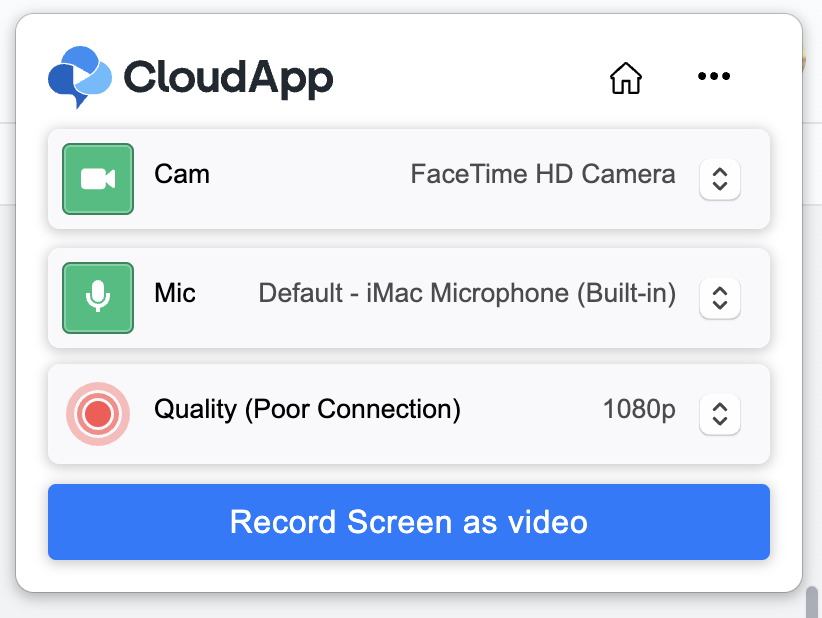Click the pulsing red record indicator
The height and width of the screenshot is (618, 822).
tap(97, 413)
